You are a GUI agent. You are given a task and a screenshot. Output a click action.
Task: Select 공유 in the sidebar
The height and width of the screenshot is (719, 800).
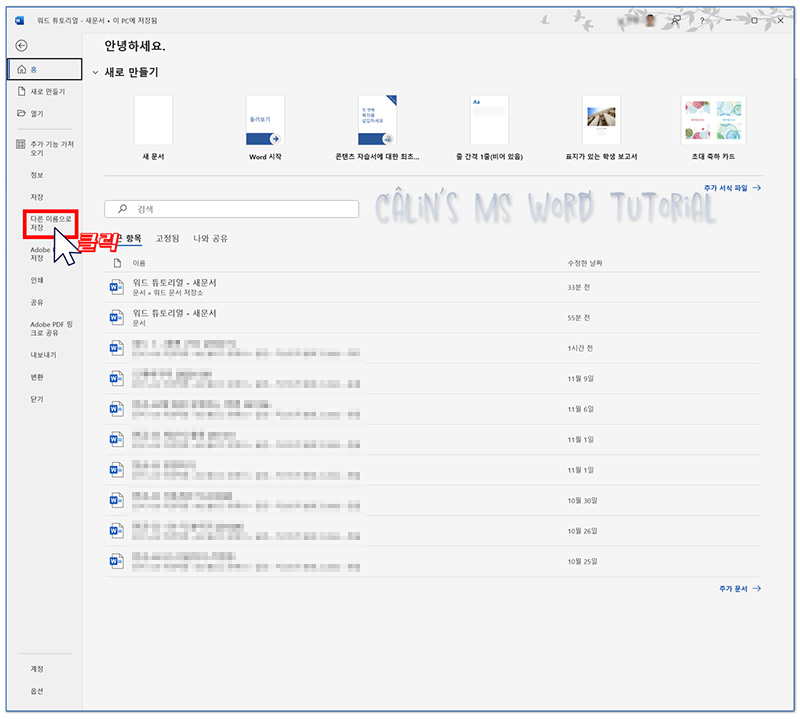[37, 302]
